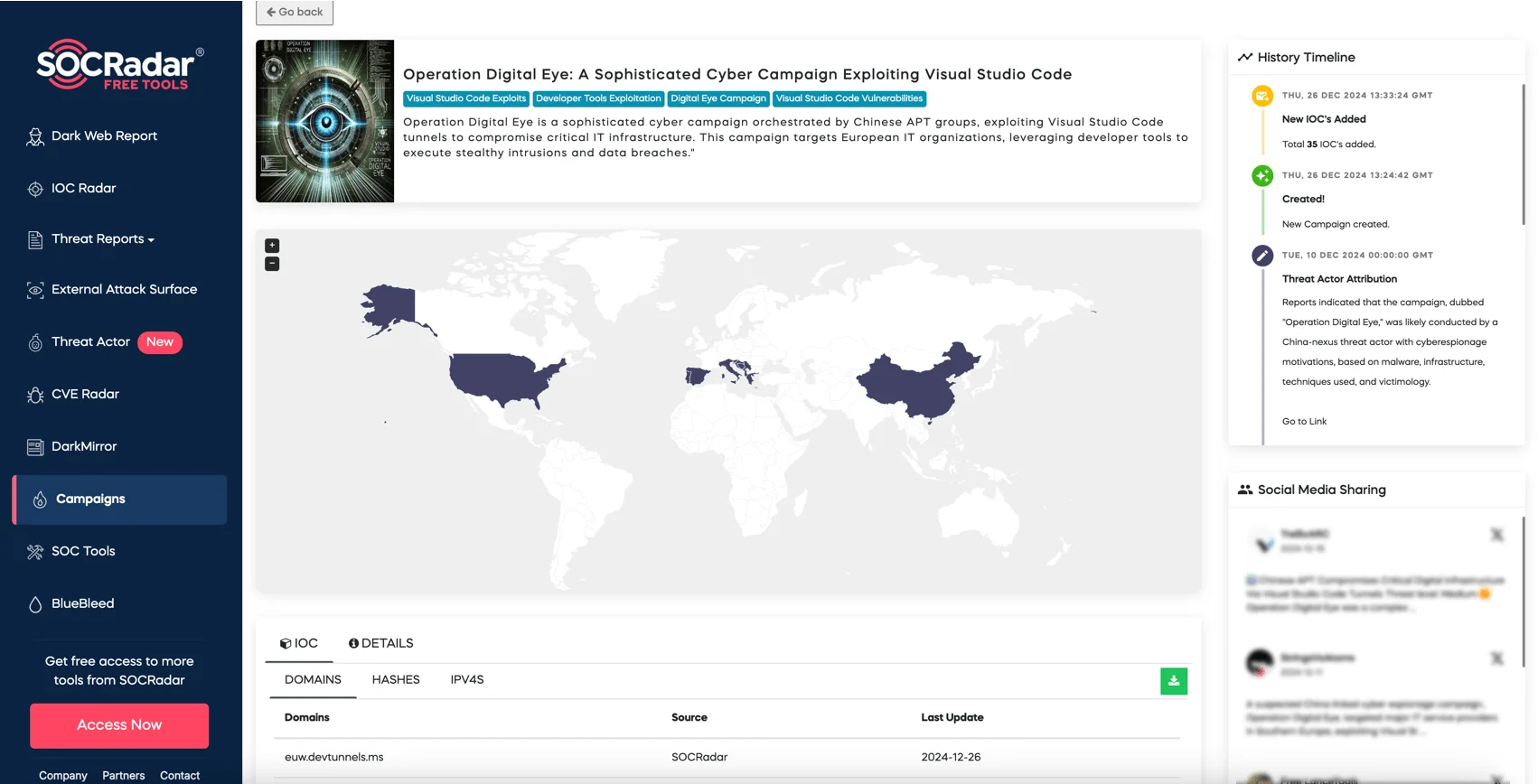Select the HASHES sub-tab

coord(396,679)
